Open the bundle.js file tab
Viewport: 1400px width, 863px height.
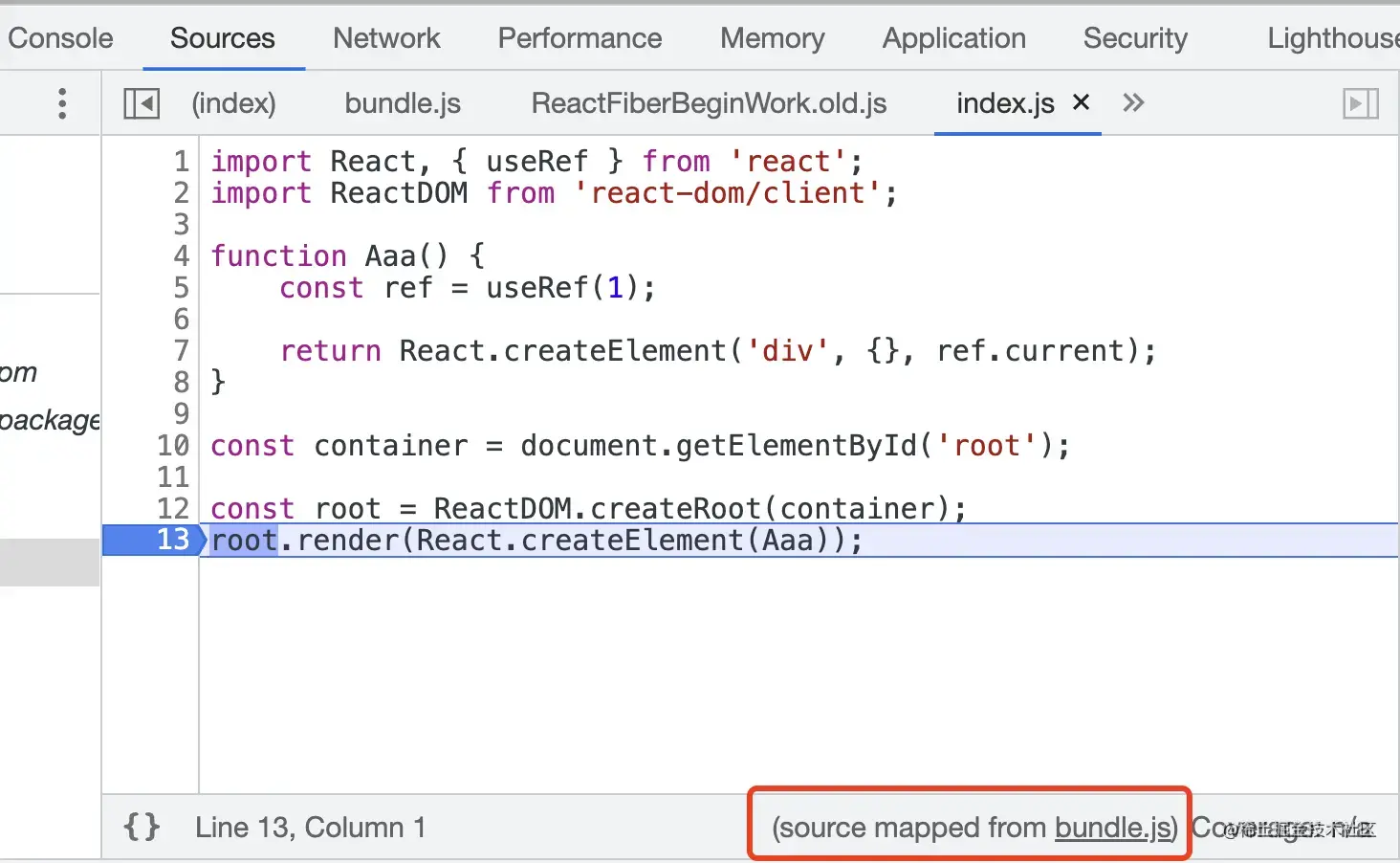coord(403,103)
